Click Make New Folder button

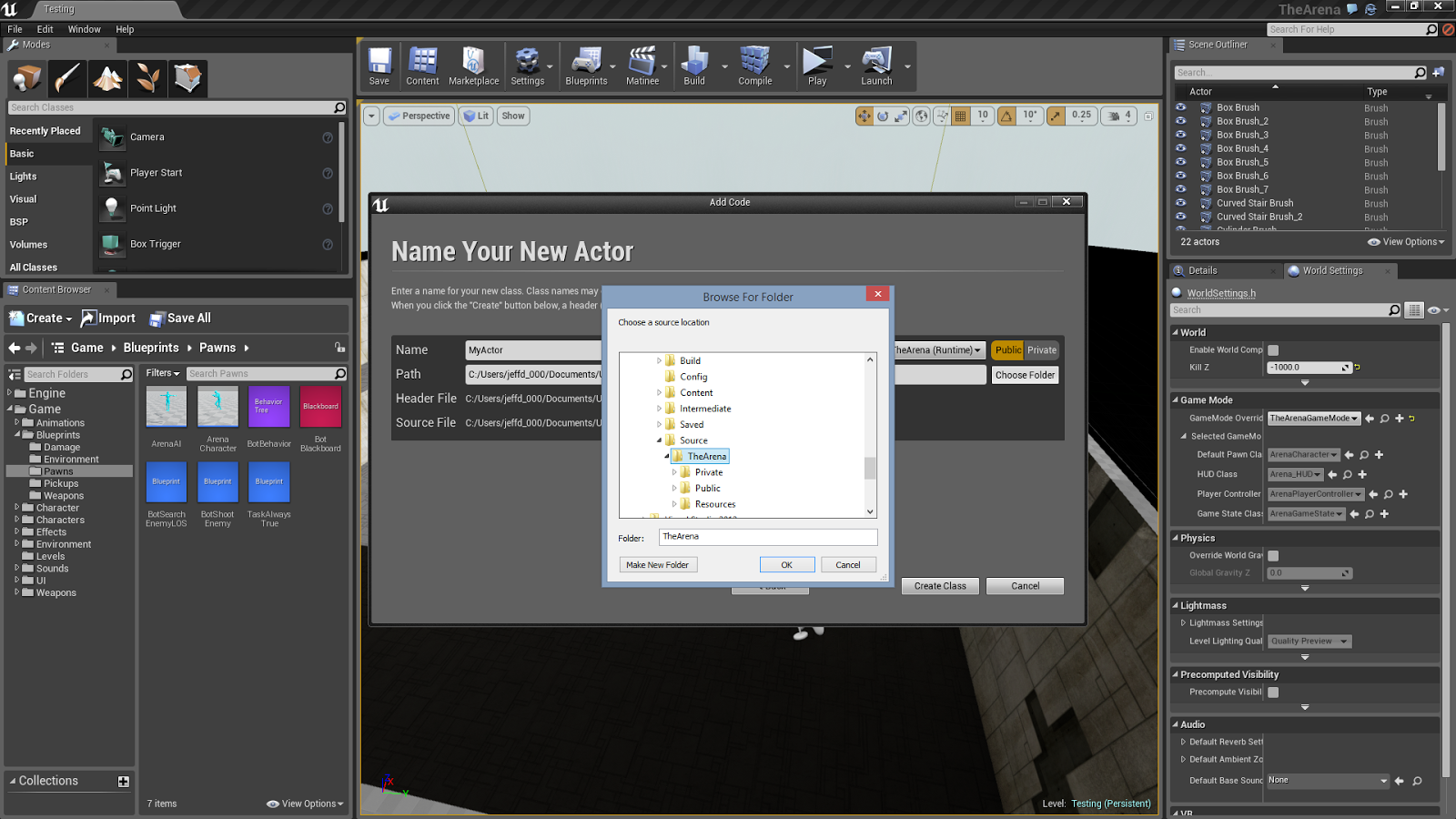657,565
